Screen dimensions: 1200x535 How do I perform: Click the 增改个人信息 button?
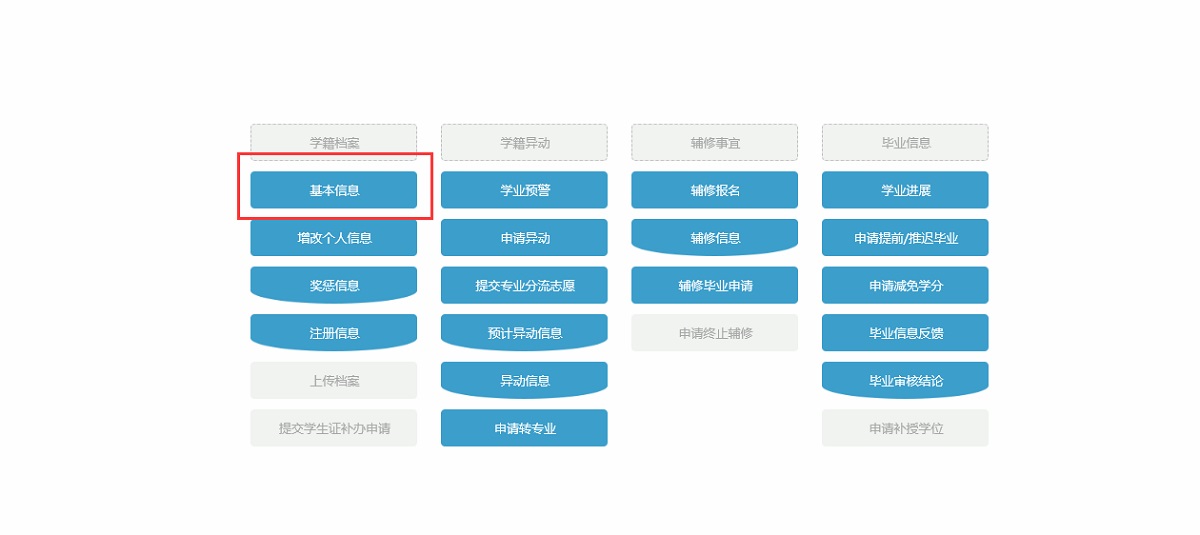333,238
